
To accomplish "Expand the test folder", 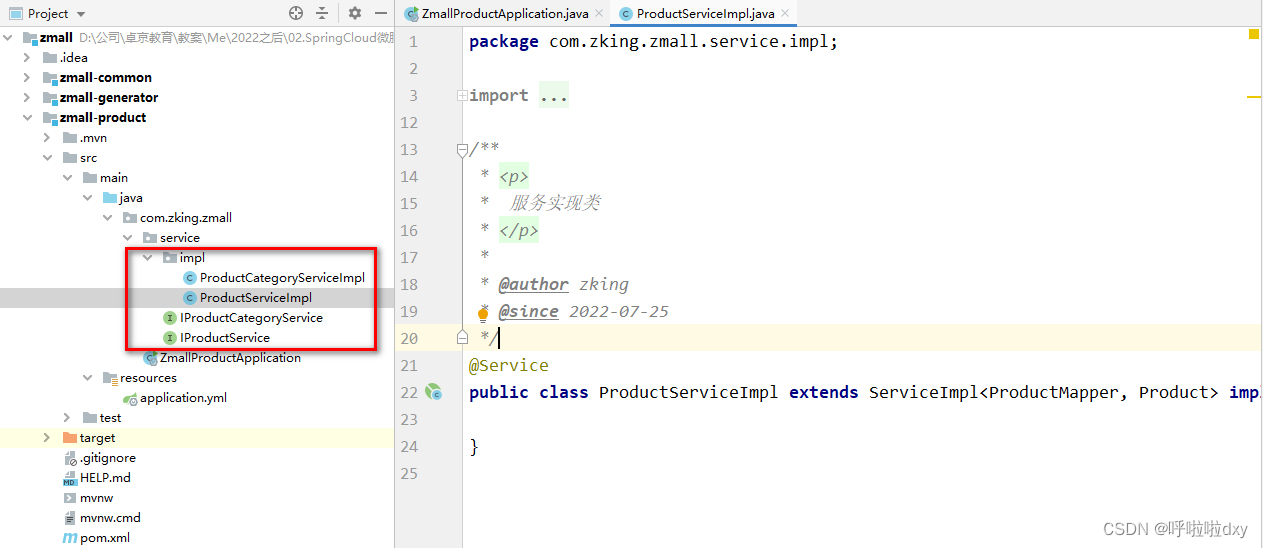I will point(67,418).
